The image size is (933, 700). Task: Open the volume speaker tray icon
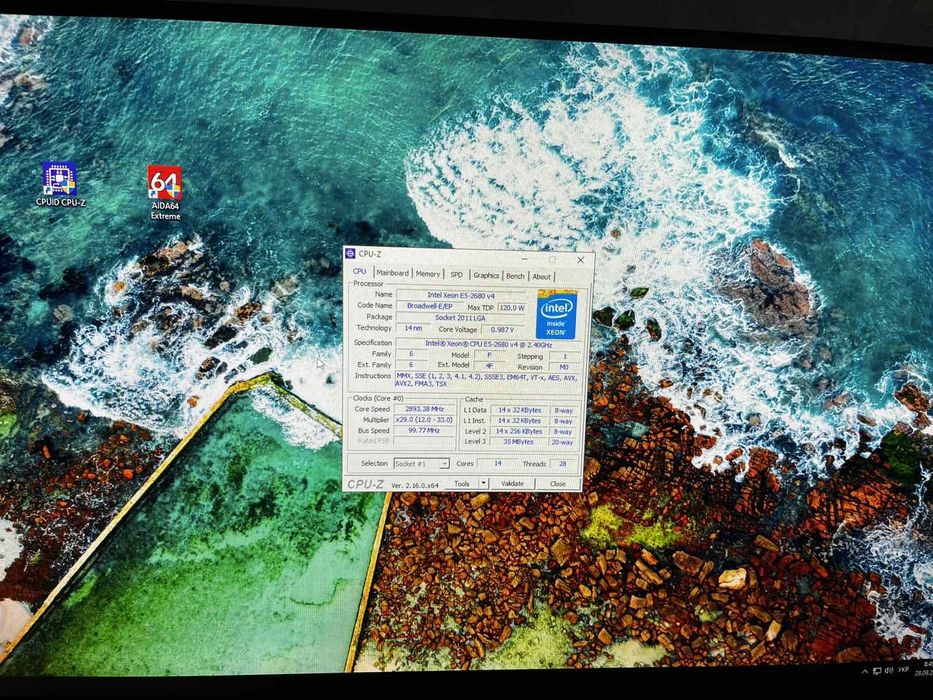(x=889, y=670)
